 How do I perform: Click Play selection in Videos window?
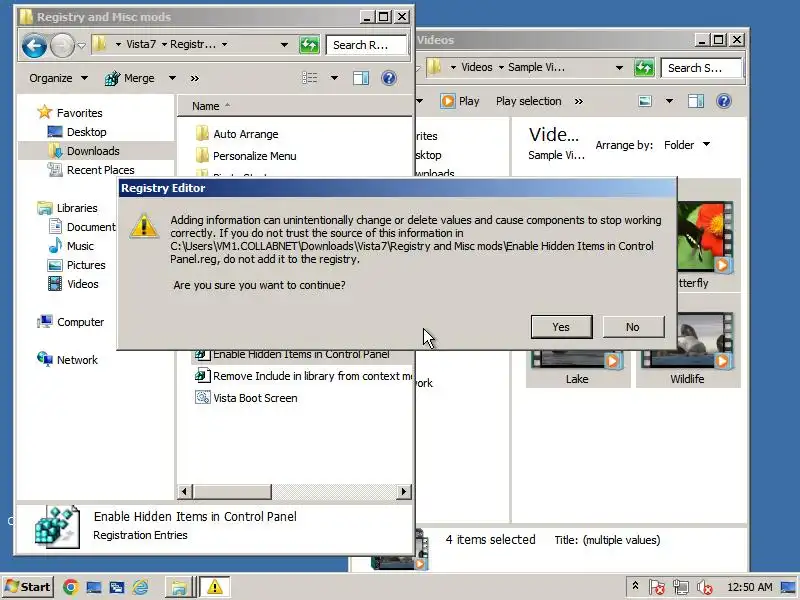[529, 101]
